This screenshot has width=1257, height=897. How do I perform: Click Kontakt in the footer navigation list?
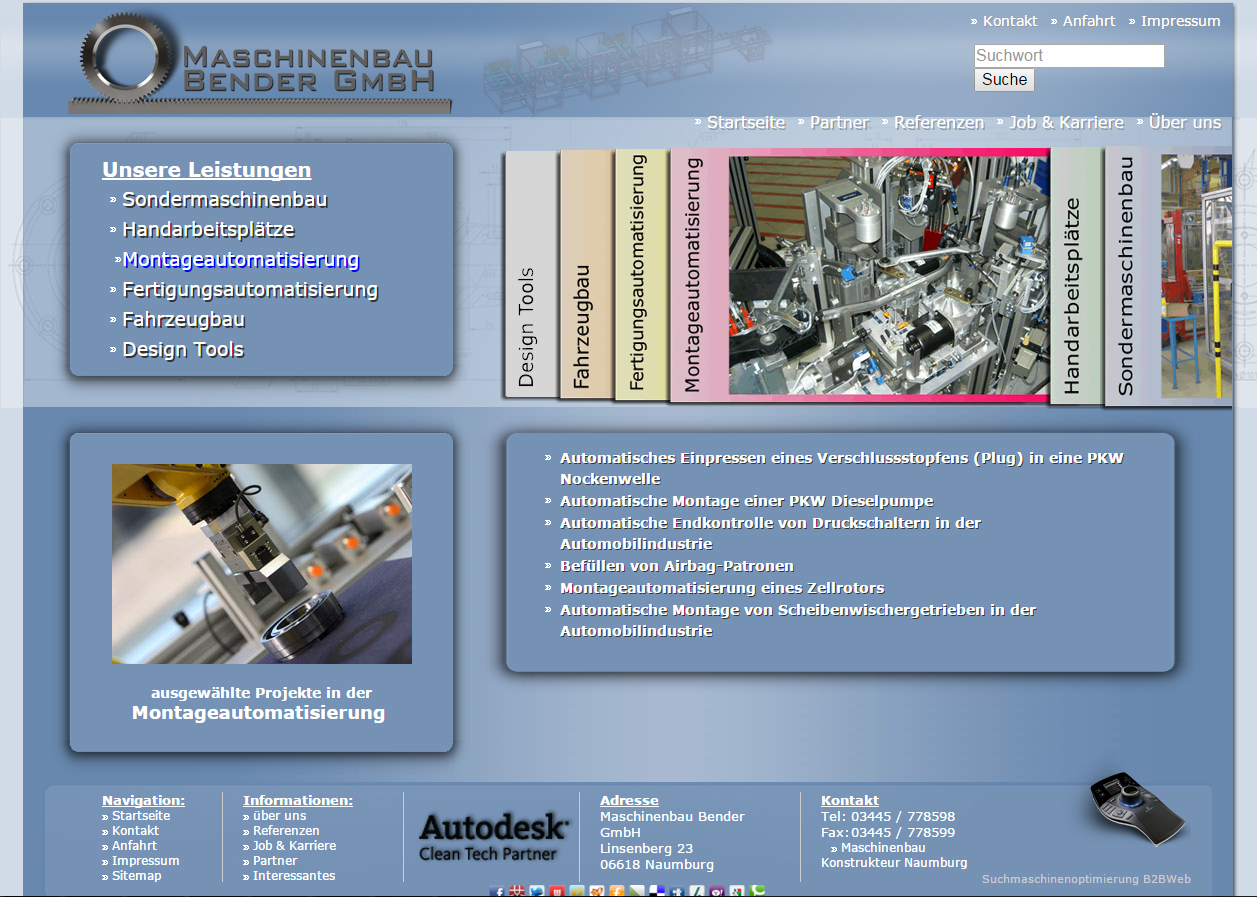136,831
